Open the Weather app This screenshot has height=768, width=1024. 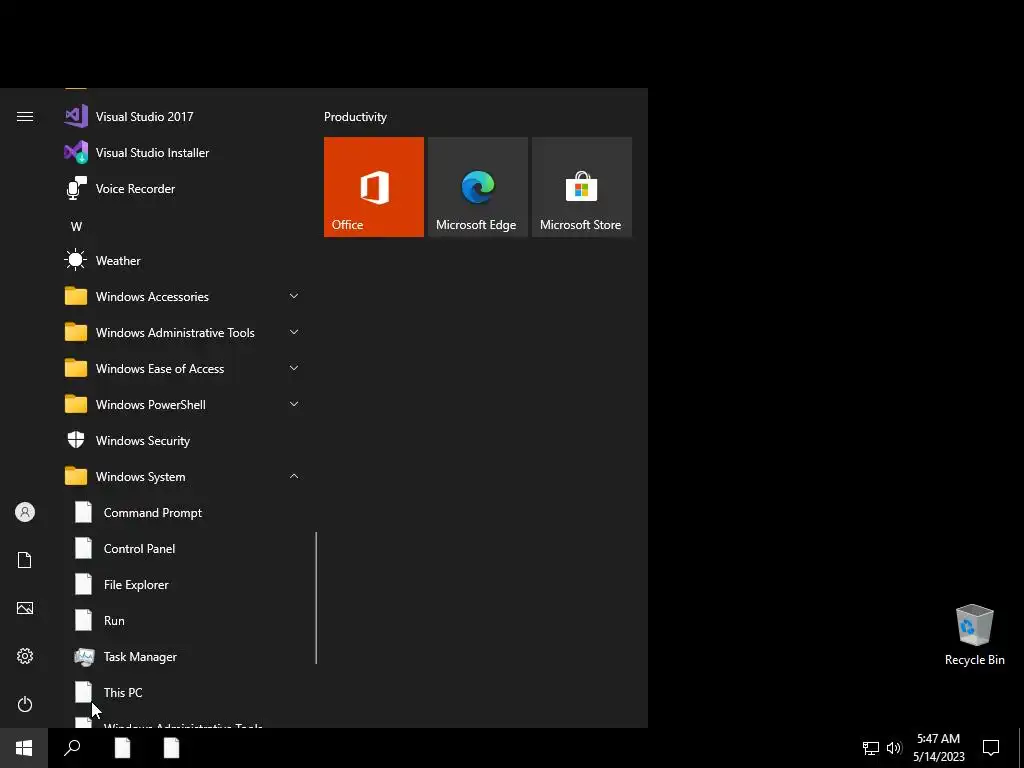181,261
